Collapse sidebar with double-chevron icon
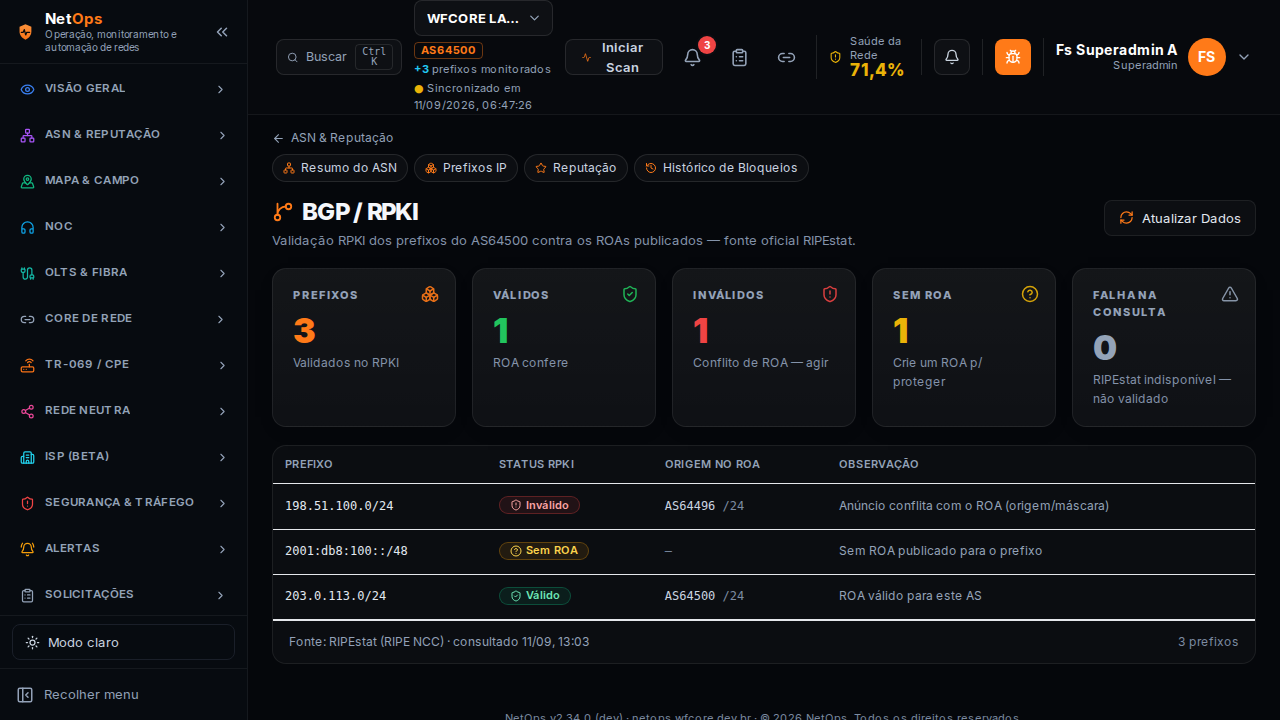1280x720 pixels. [222, 32]
